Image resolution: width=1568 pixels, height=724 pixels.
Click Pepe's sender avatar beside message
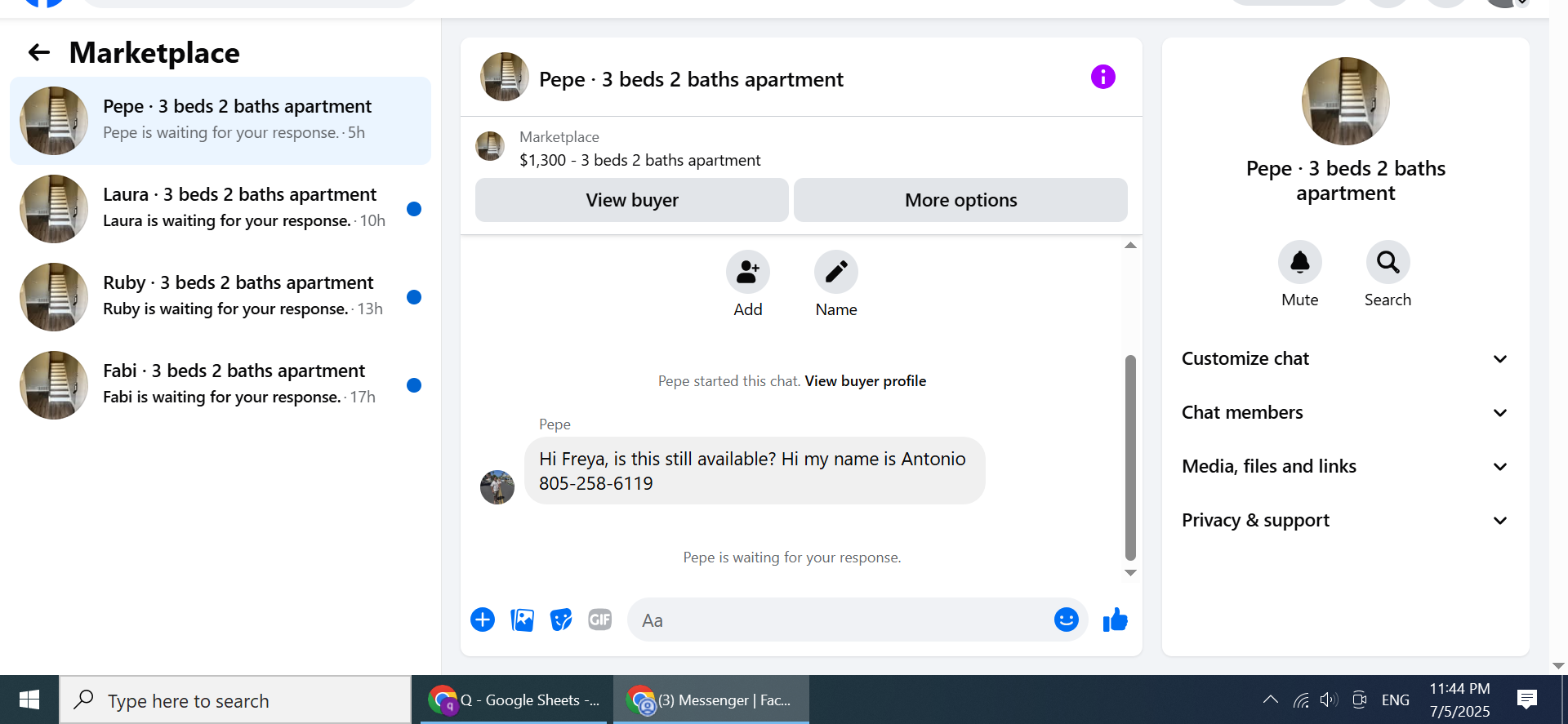(x=497, y=487)
